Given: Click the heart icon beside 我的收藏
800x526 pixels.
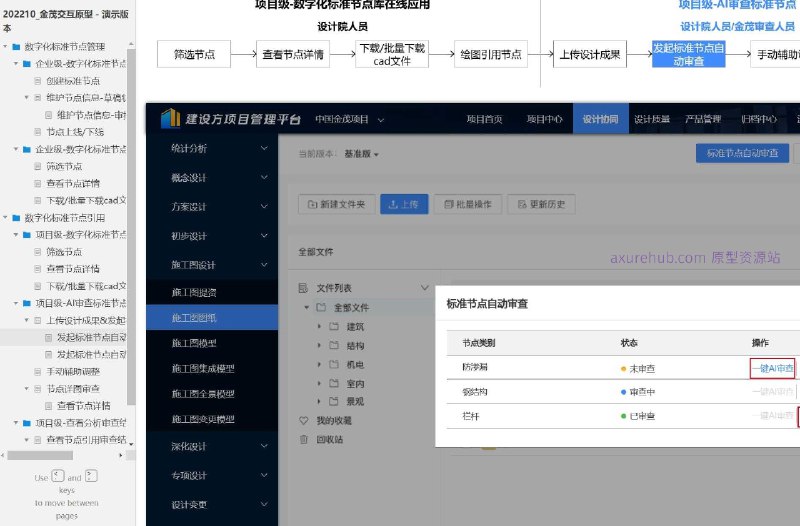Looking at the screenshot, I should pos(304,420).
